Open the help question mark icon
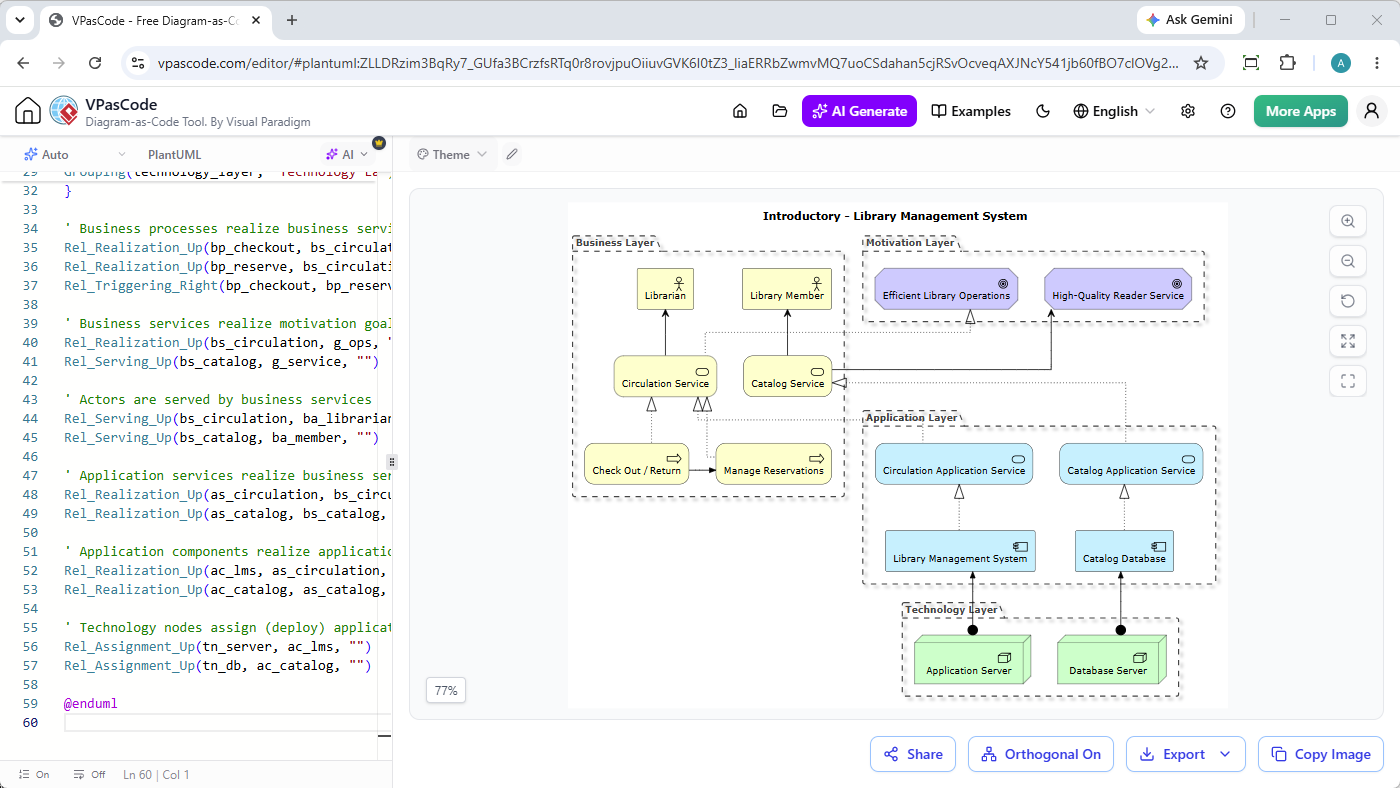 (1228, 111)
